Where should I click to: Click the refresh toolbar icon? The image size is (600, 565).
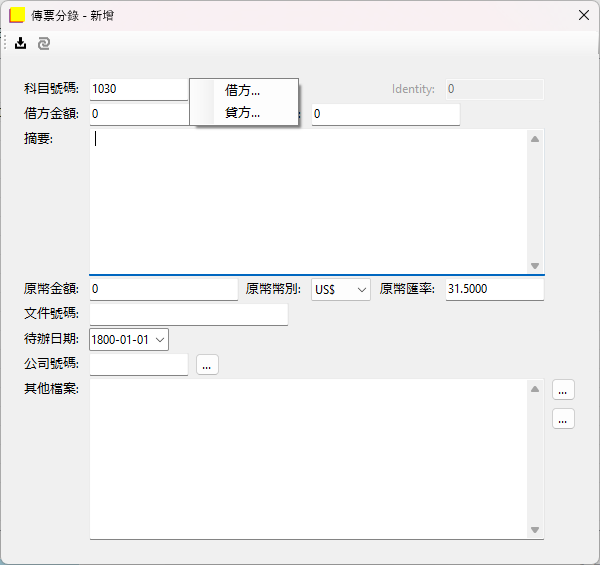[x=43, y=43]
